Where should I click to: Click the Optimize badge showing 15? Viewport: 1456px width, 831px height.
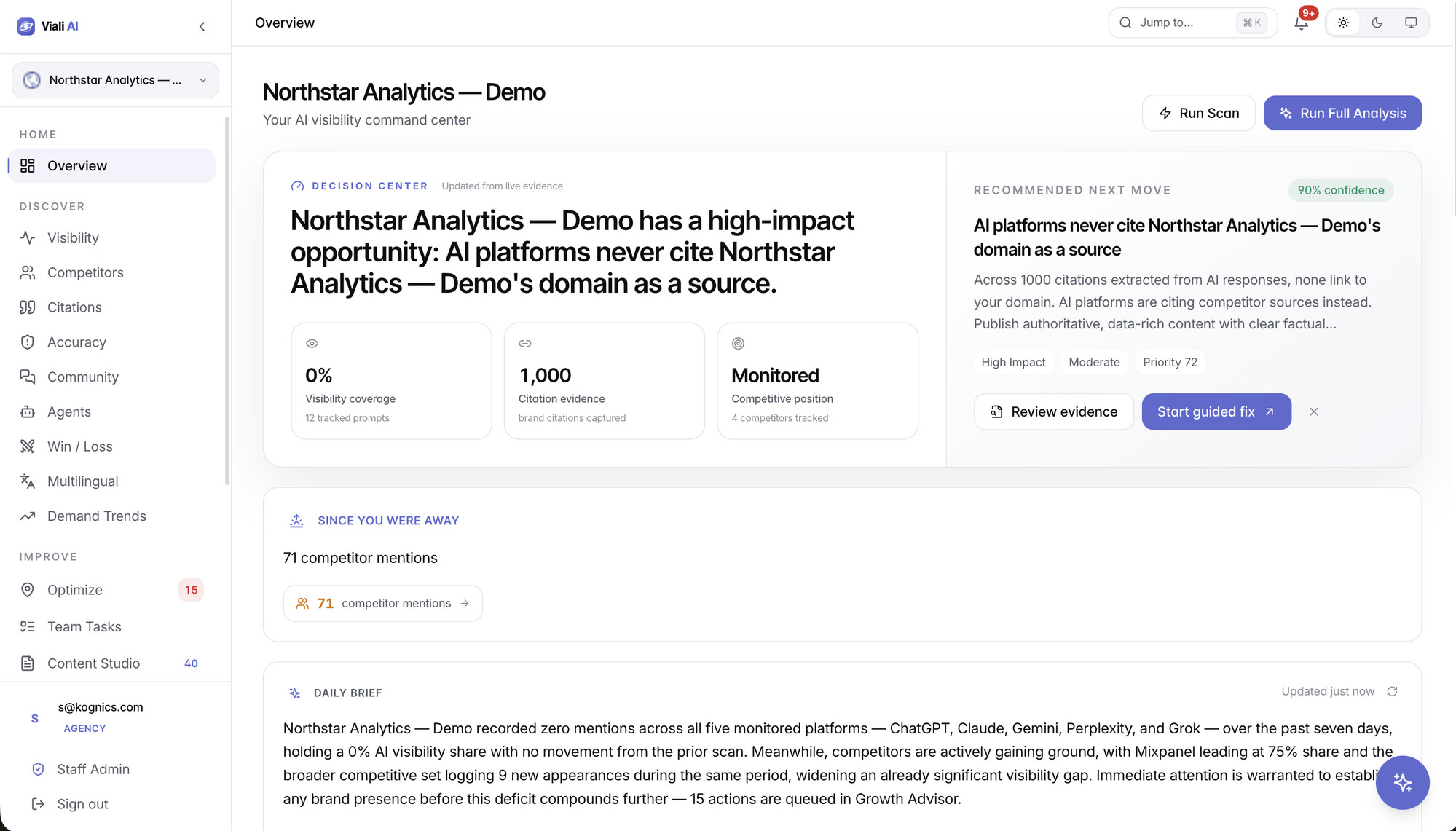pyautogui.click(x=191, y=590)
